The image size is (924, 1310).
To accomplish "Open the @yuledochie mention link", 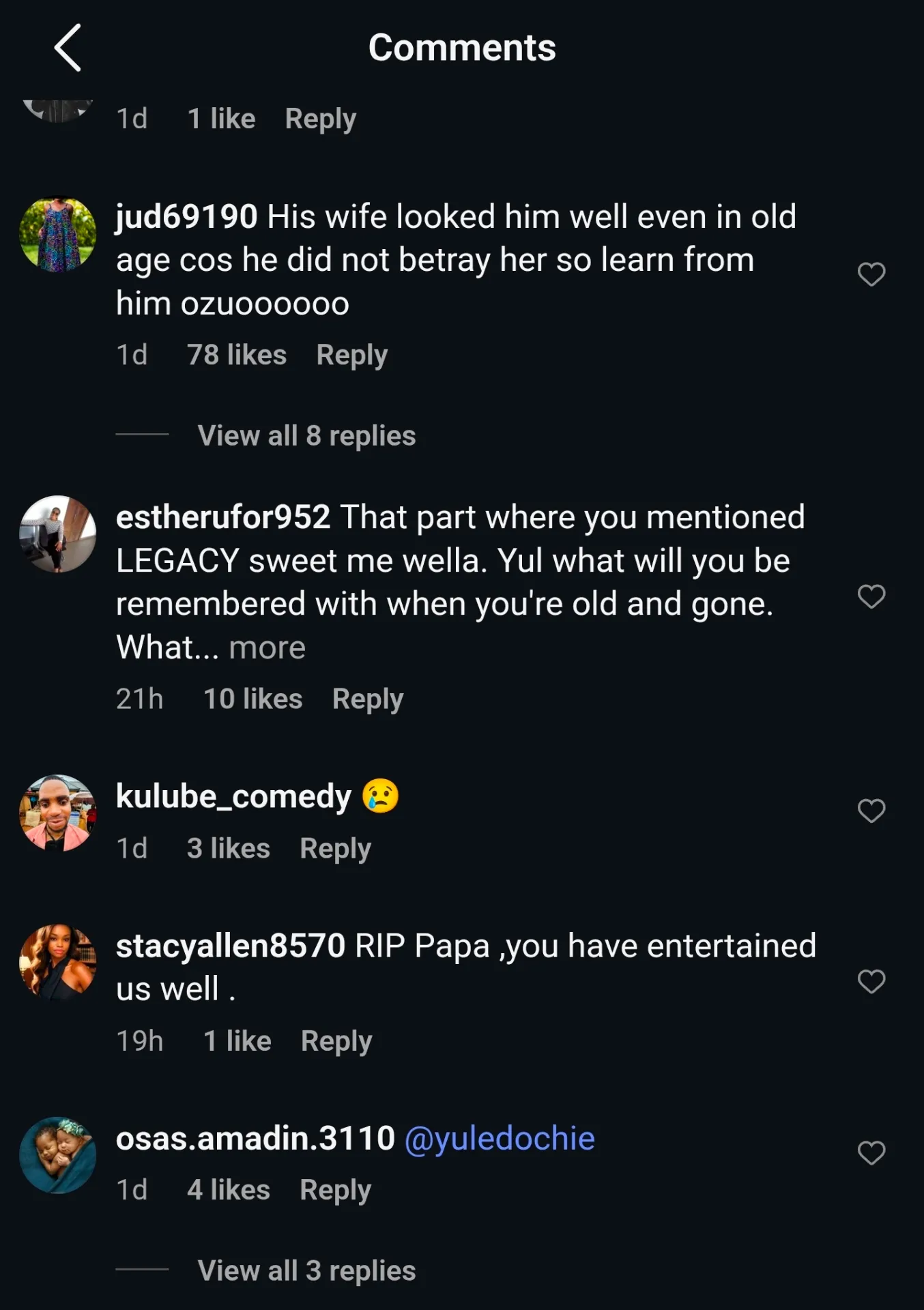I will tap(500, 1138).
